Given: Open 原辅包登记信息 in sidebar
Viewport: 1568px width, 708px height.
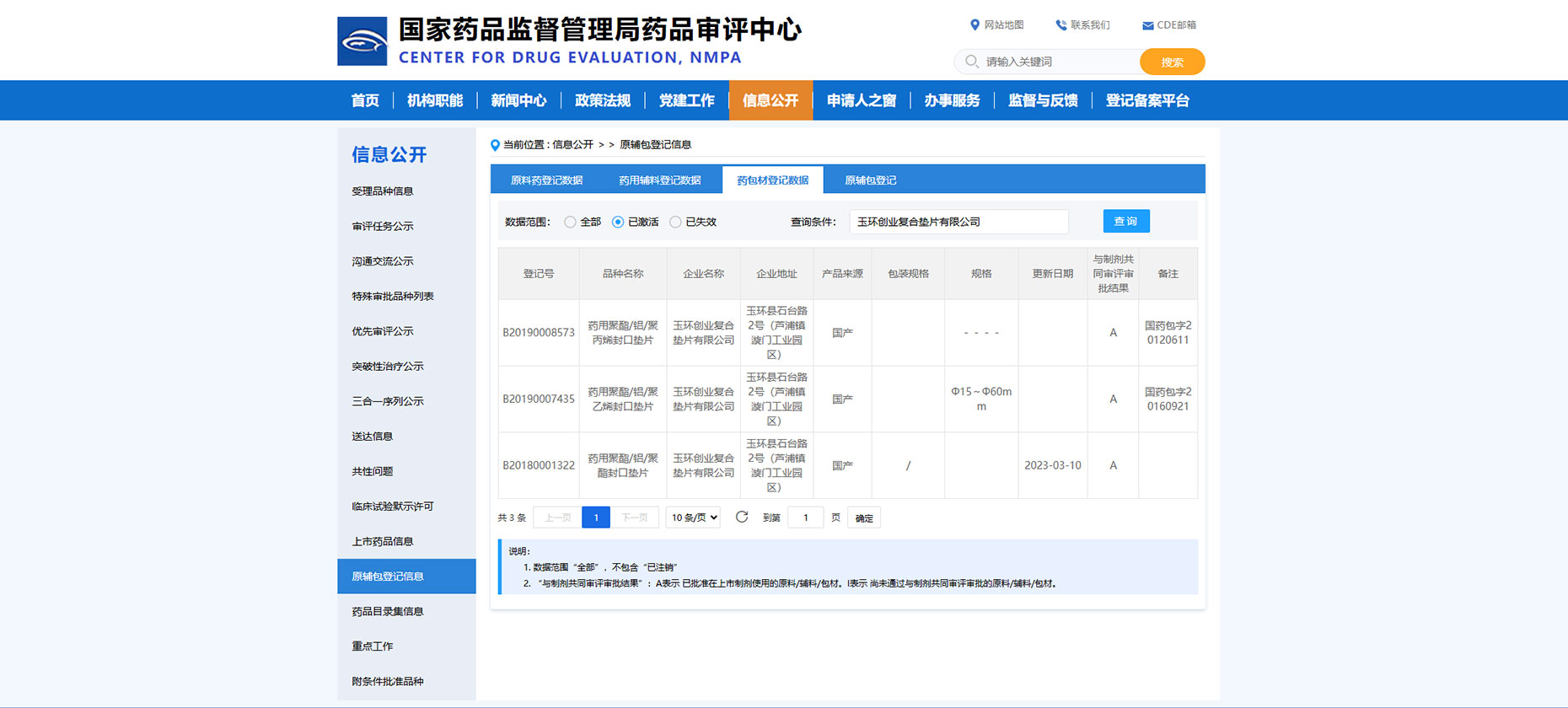Looking at the screenshot, I should (406, 576).
